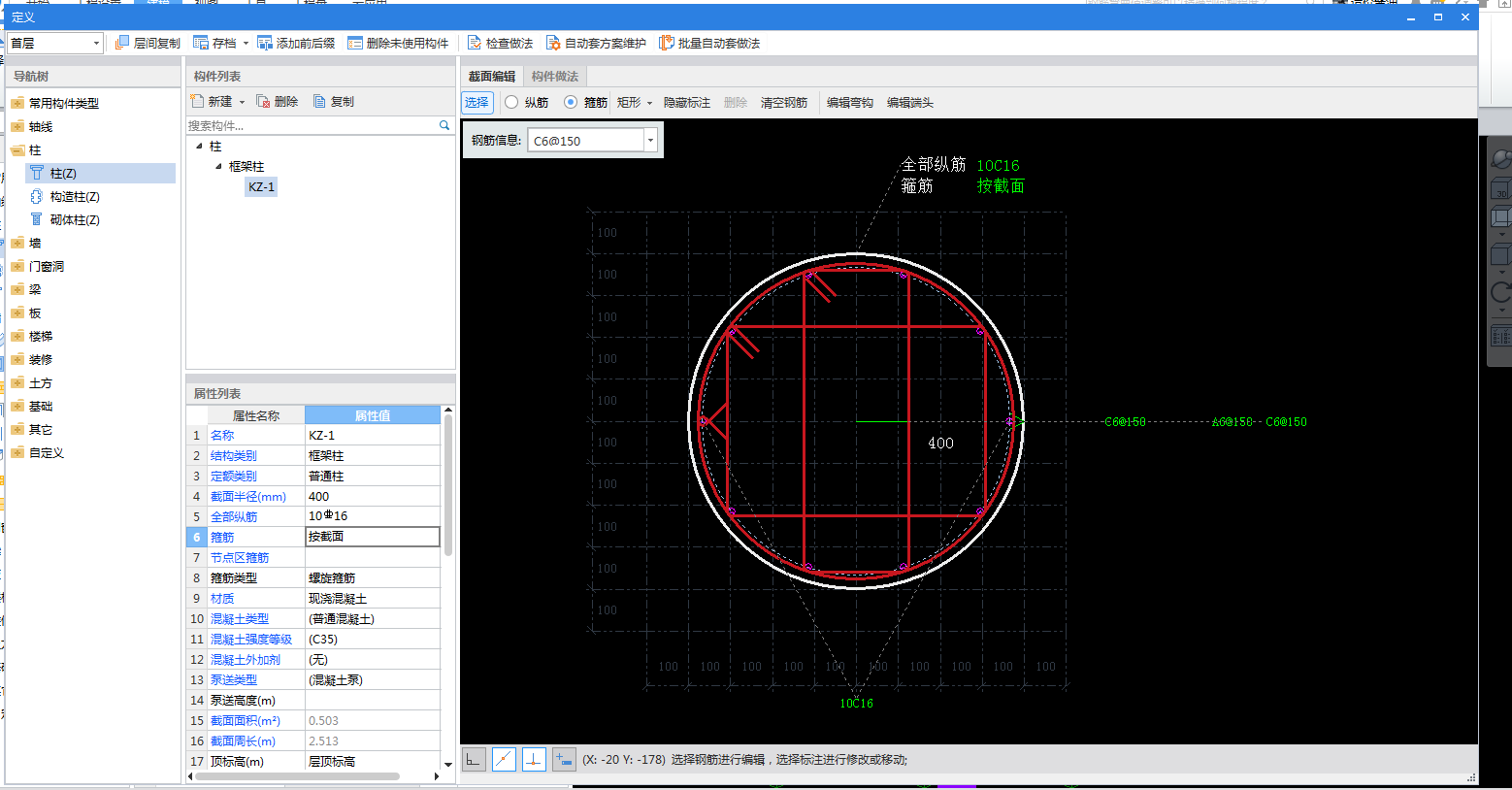Click the 批量自动套做法 icon
The image size is (1512, 790).
point(666,43)
